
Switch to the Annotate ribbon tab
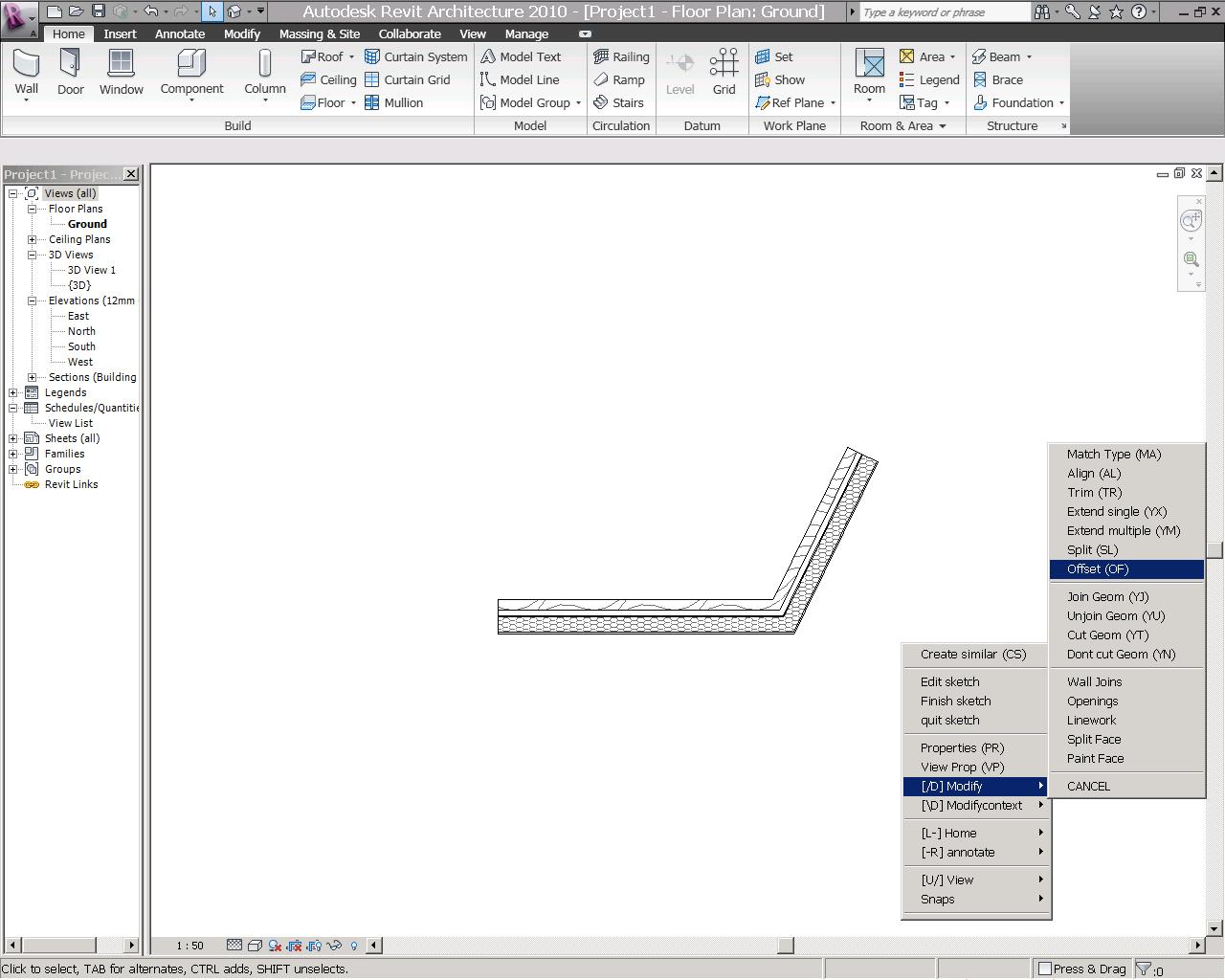(x=180, y=33)
